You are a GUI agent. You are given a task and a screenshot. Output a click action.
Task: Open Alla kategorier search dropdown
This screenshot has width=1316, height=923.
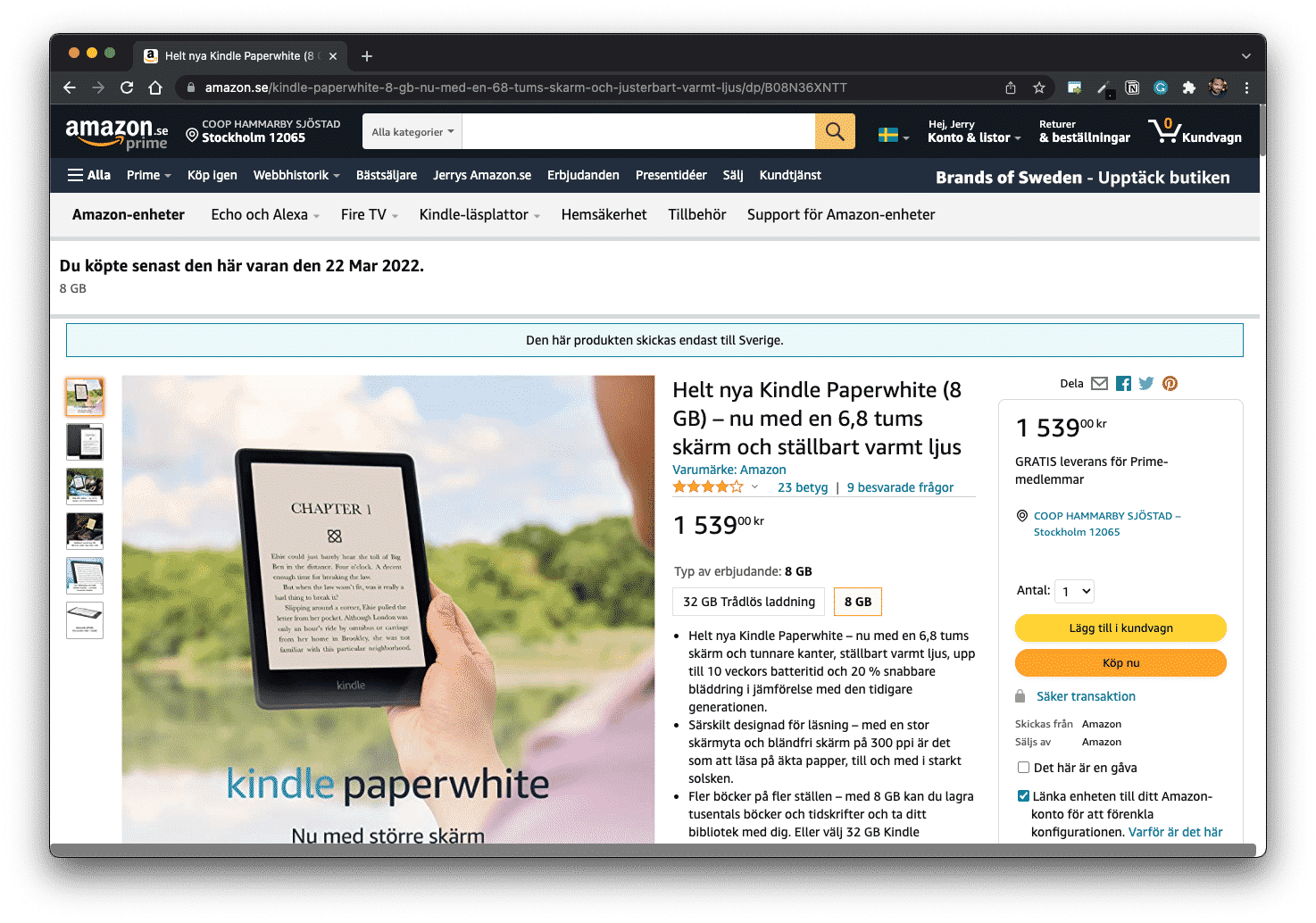(412, 131)
